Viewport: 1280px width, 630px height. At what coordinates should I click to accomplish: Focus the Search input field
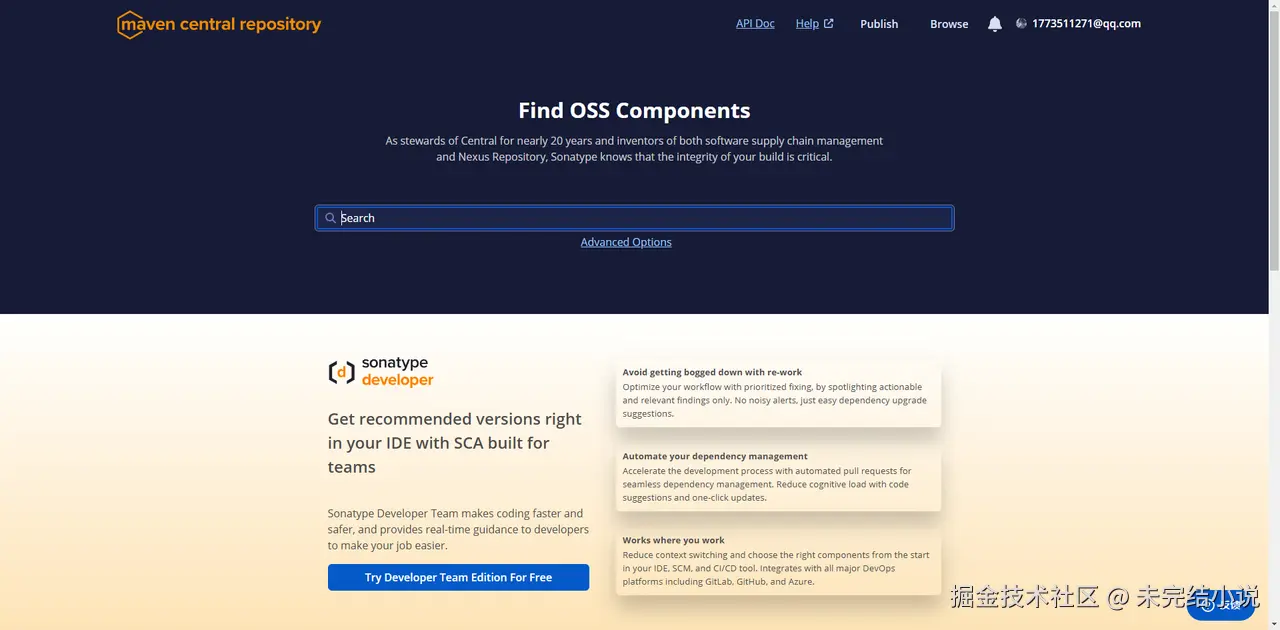635,218
